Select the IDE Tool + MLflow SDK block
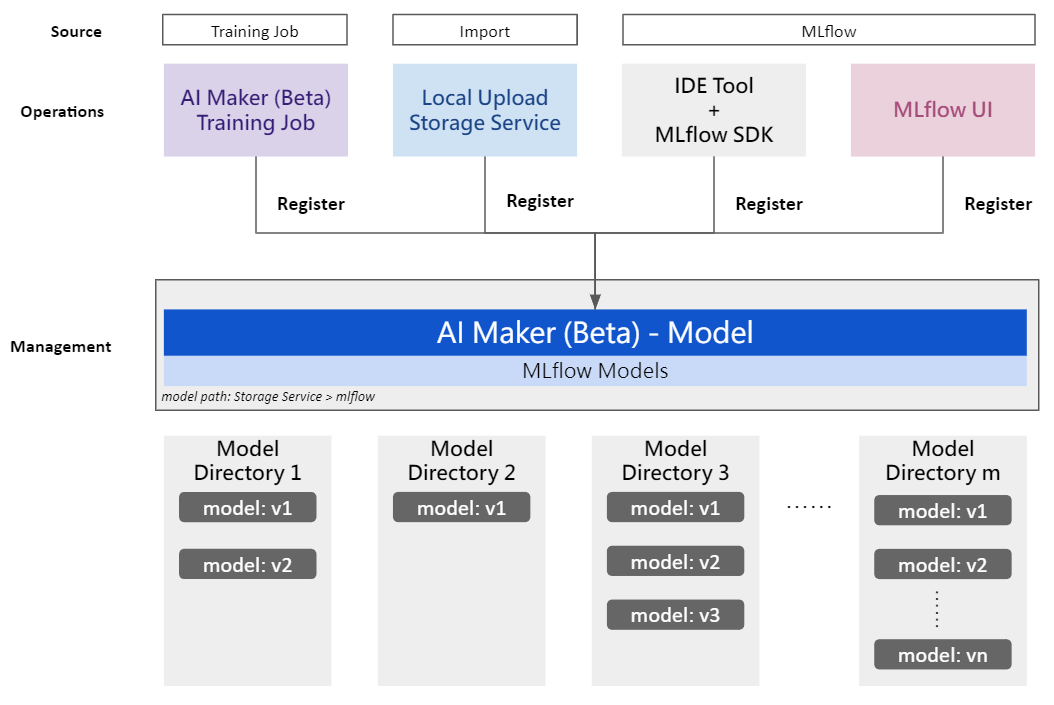 [x=714, y=110]
